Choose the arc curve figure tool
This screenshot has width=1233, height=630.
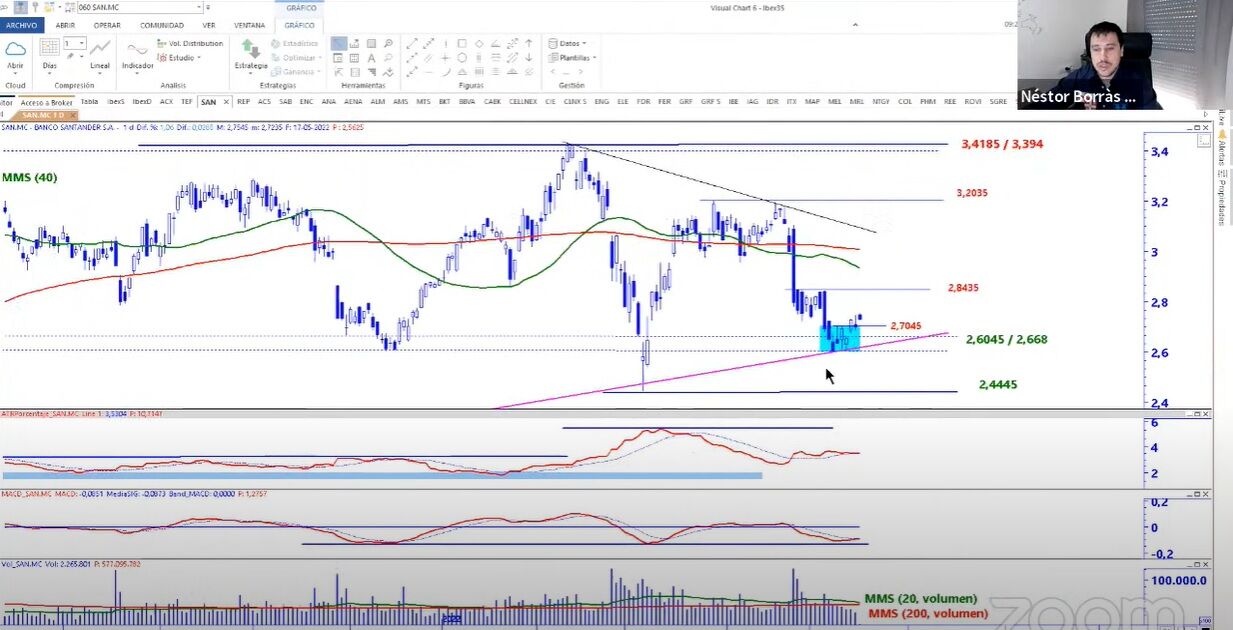pyautogui.click(x=446, y=72)
